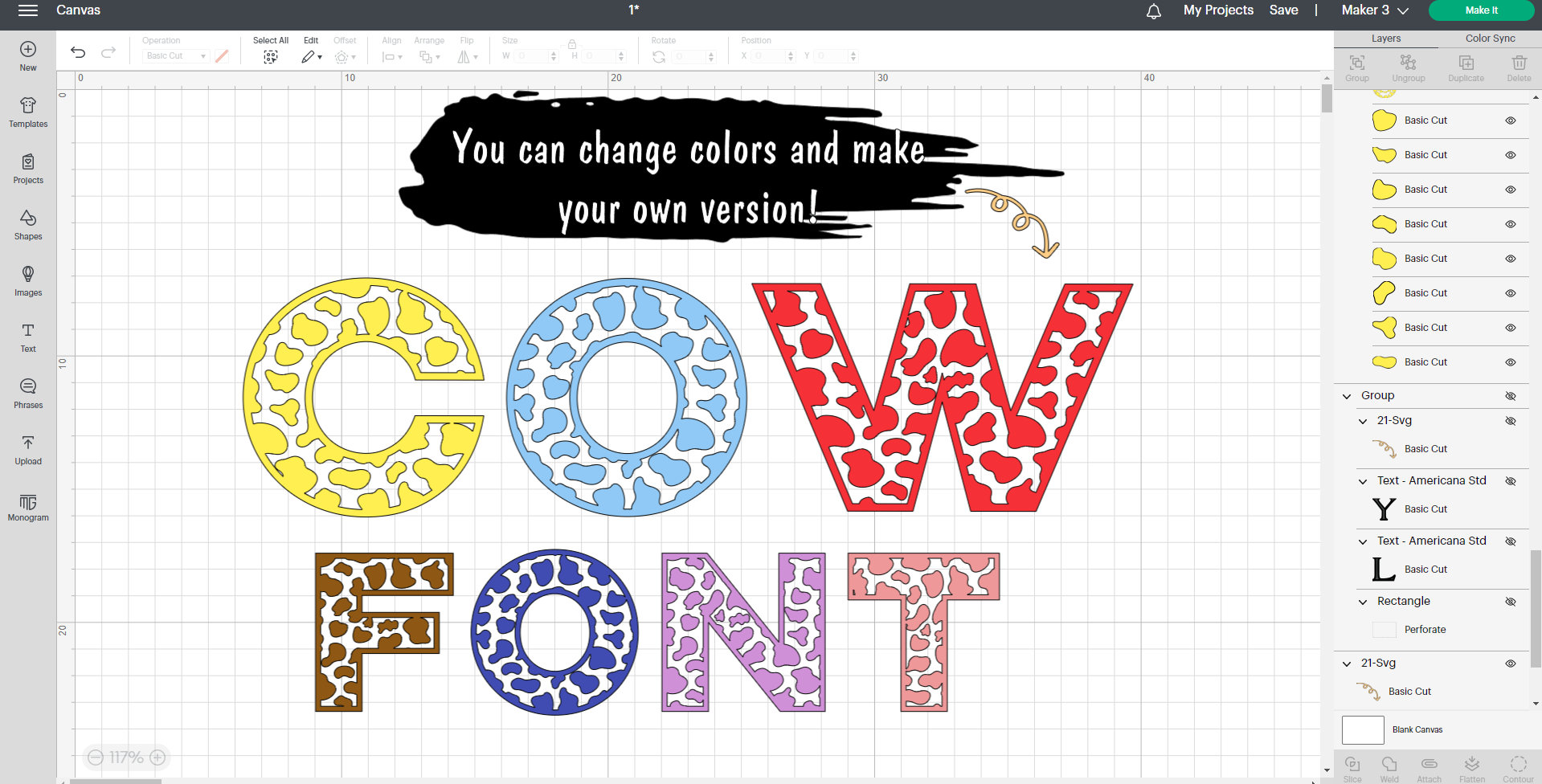Click the Duplicate icon in Layers panel
The image size is (1542, 784).
1466,65
